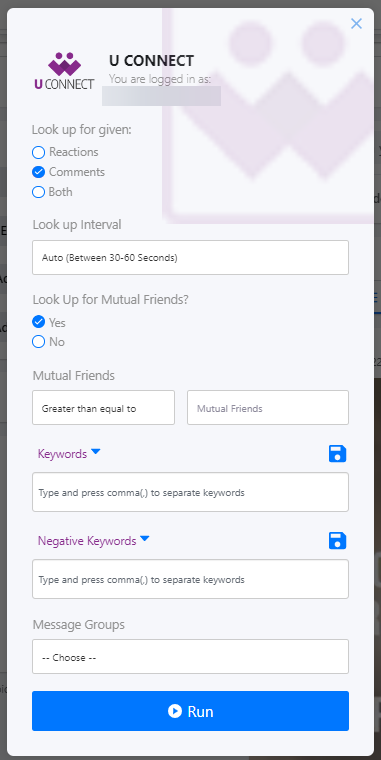Choose Yes for mutual friends lookup
Screen dimensions: 381x760
pyautogui.click(x=38, y=322)
